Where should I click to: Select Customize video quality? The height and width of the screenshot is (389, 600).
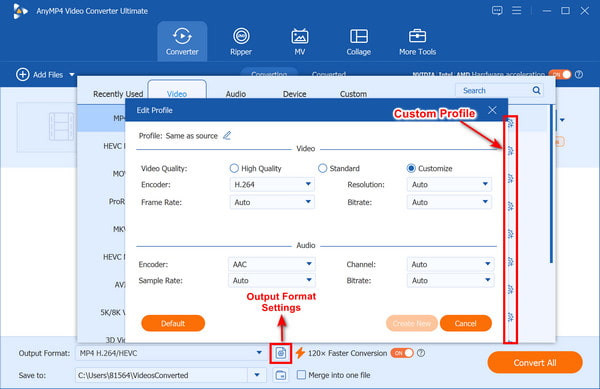pyautogui.click(x=411, y=168)
